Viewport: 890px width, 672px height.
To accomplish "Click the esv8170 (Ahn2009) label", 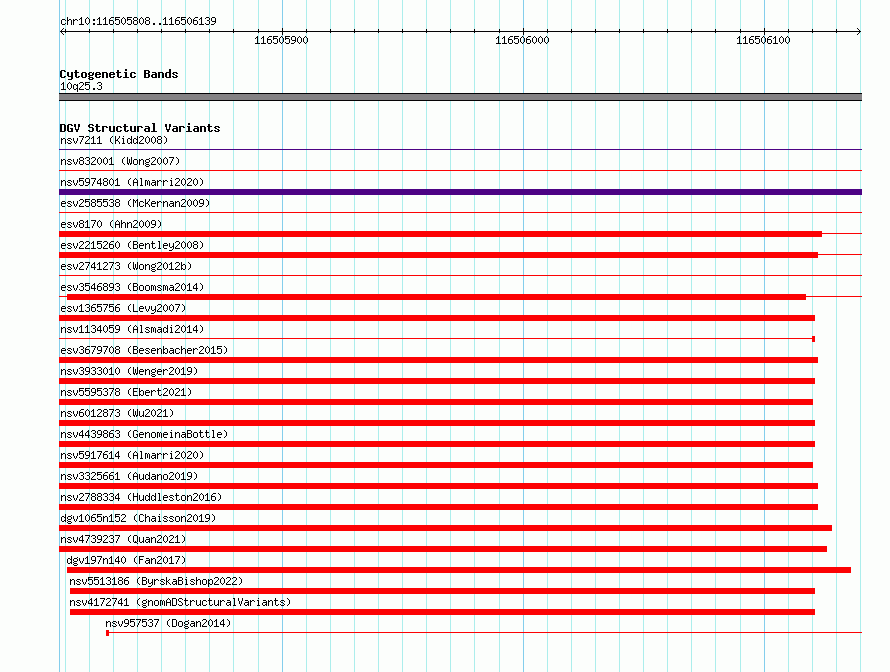I will (x=111, y=224).
